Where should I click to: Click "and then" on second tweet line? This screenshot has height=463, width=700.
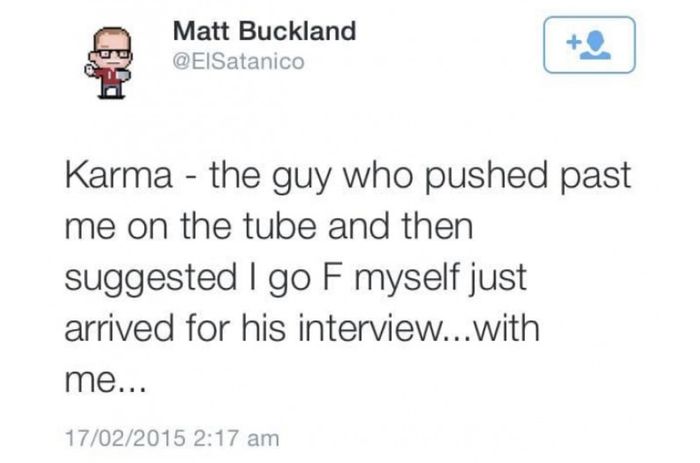tap(399, 229)
